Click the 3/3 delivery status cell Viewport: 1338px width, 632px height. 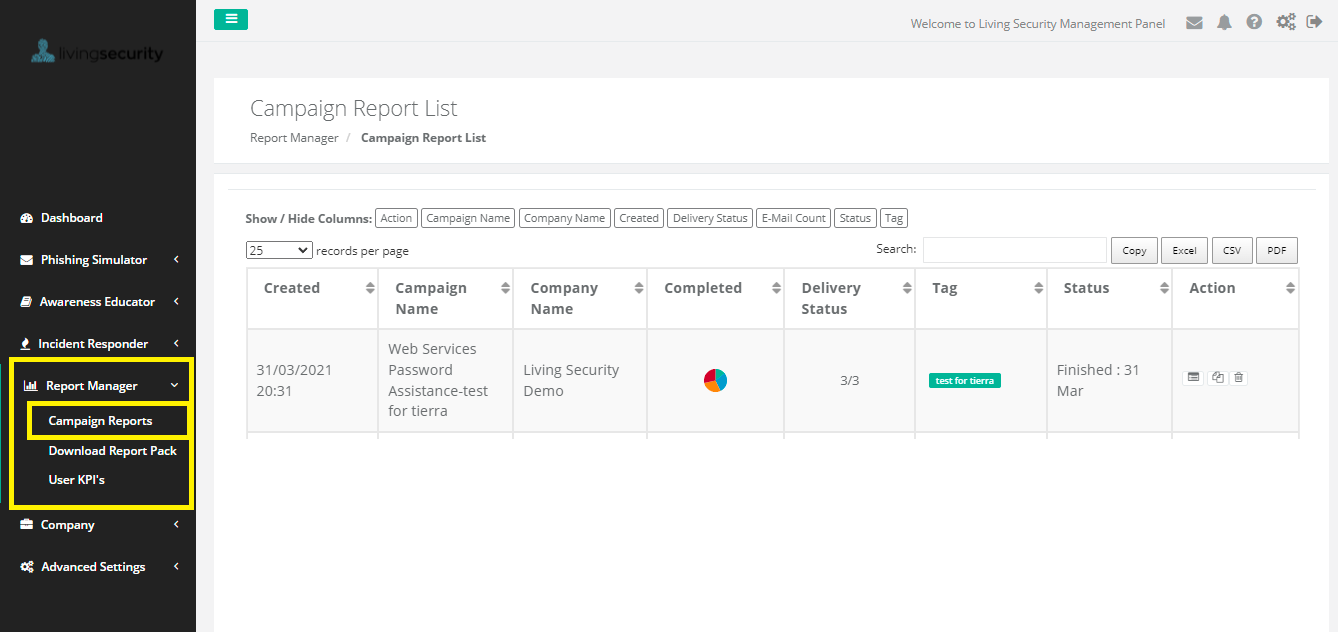click(849, 380)
